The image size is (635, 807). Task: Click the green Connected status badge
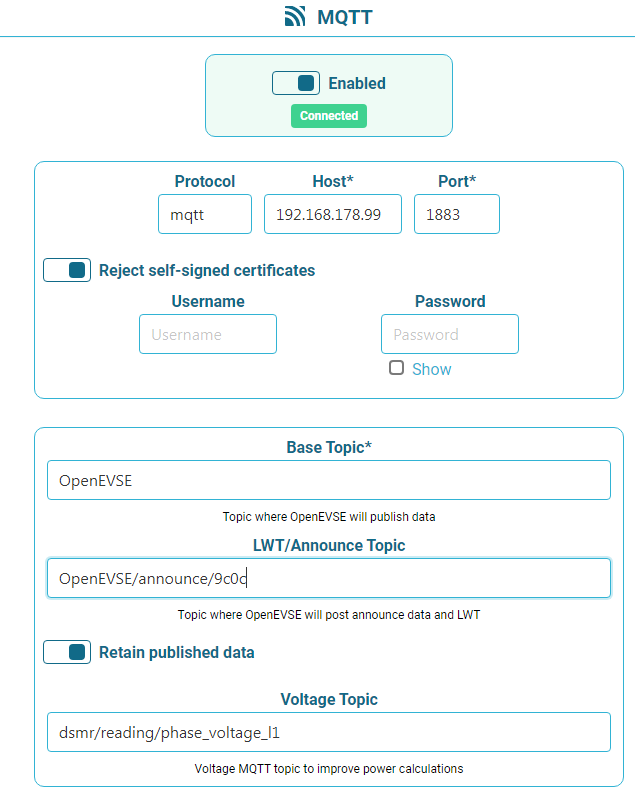328,116
